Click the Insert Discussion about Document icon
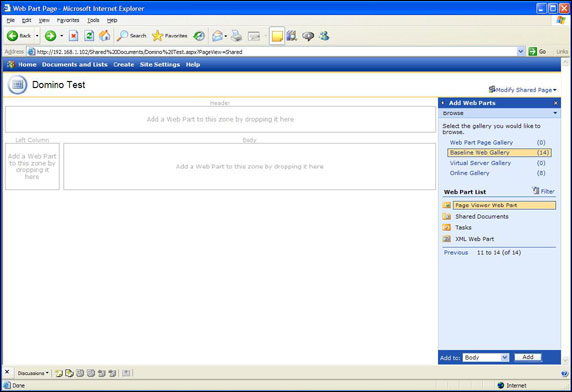The height and width of the screenshot is (392, 572). pyautogui.click(x=69, y=373)
